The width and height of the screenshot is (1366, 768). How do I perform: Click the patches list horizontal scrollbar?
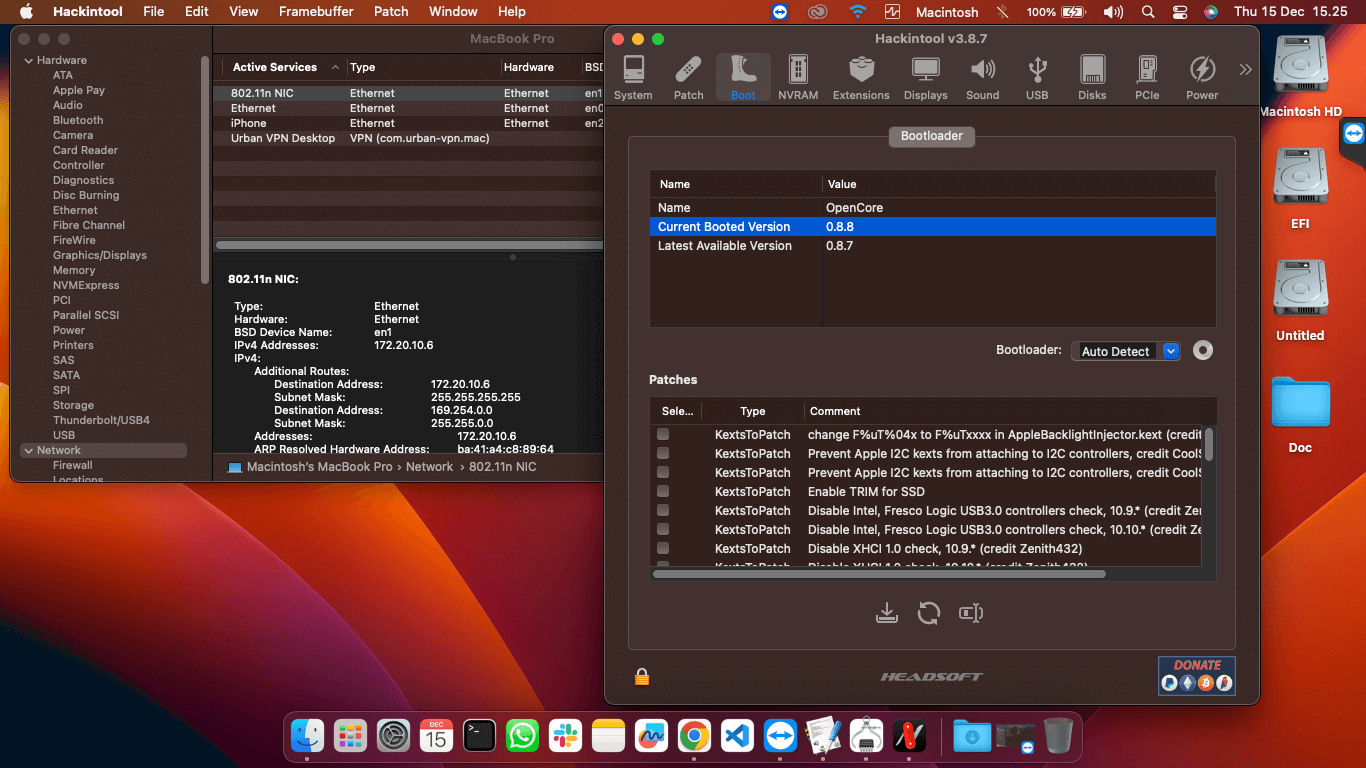(879, 574)
